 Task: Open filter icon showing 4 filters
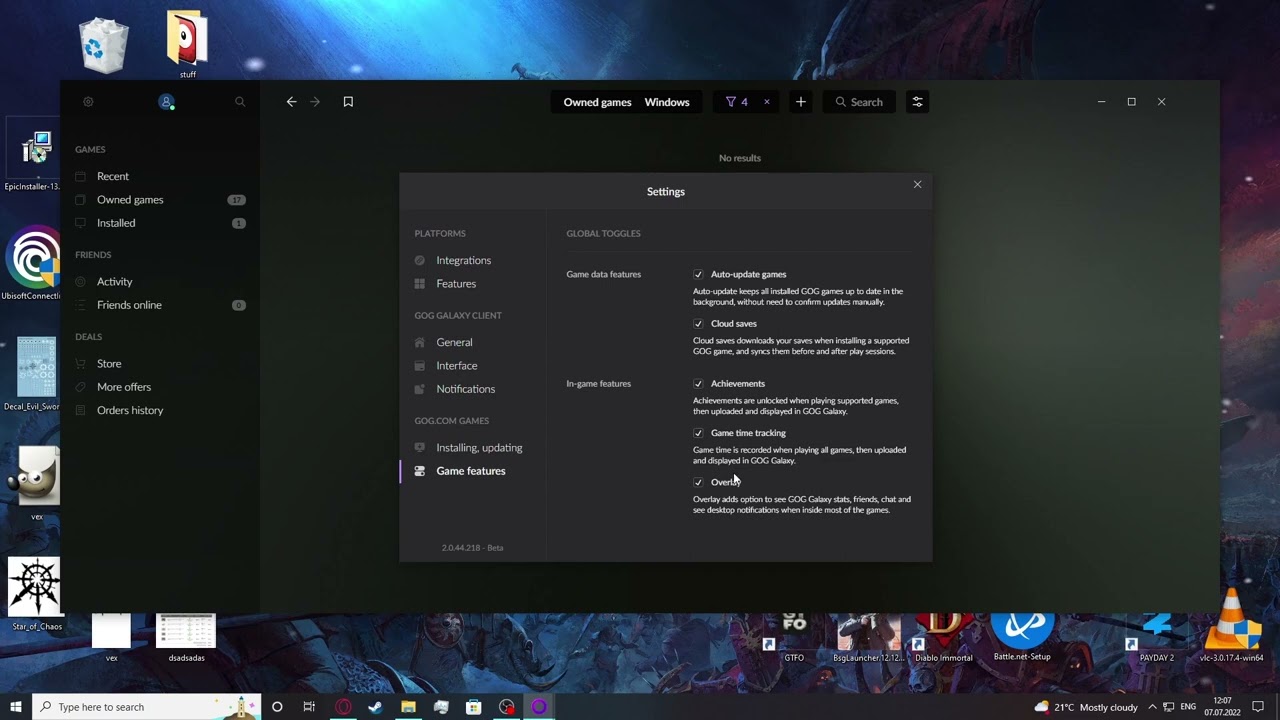pyautogui.click(x=737, y=102)
